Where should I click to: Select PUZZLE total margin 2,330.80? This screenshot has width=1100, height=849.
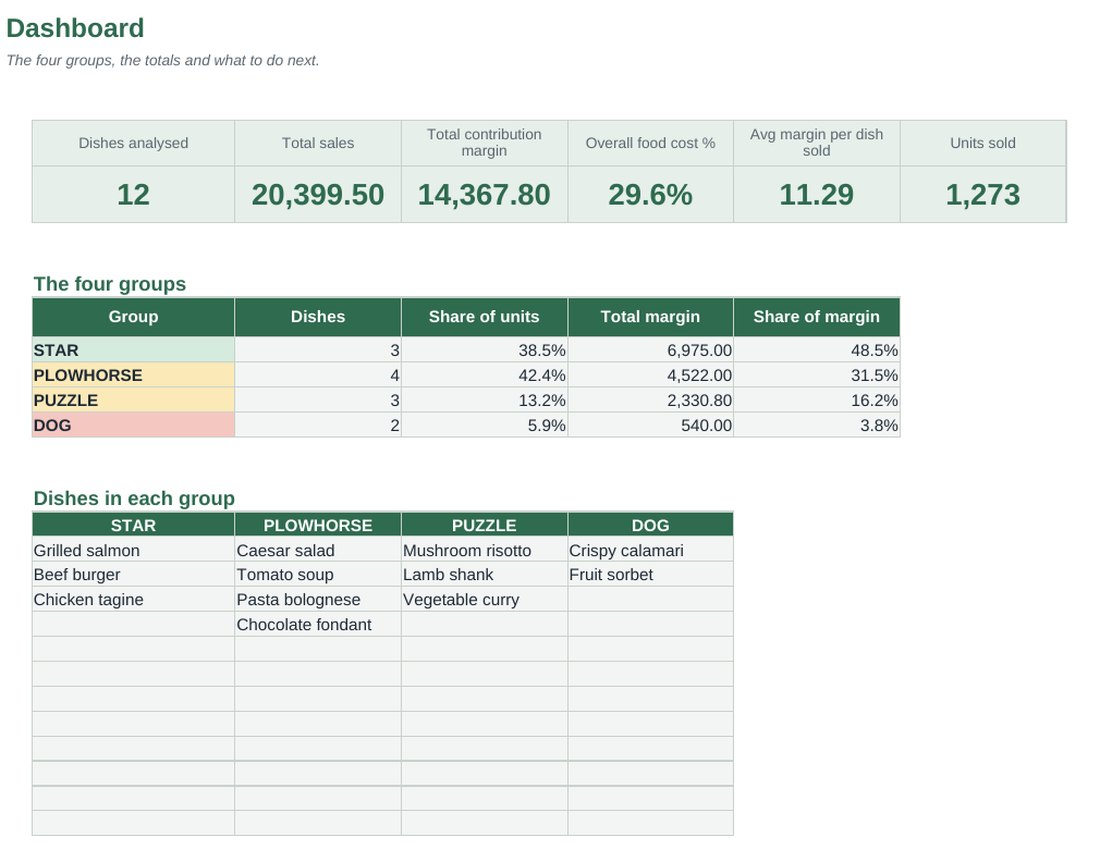click(x=650, y=400)
